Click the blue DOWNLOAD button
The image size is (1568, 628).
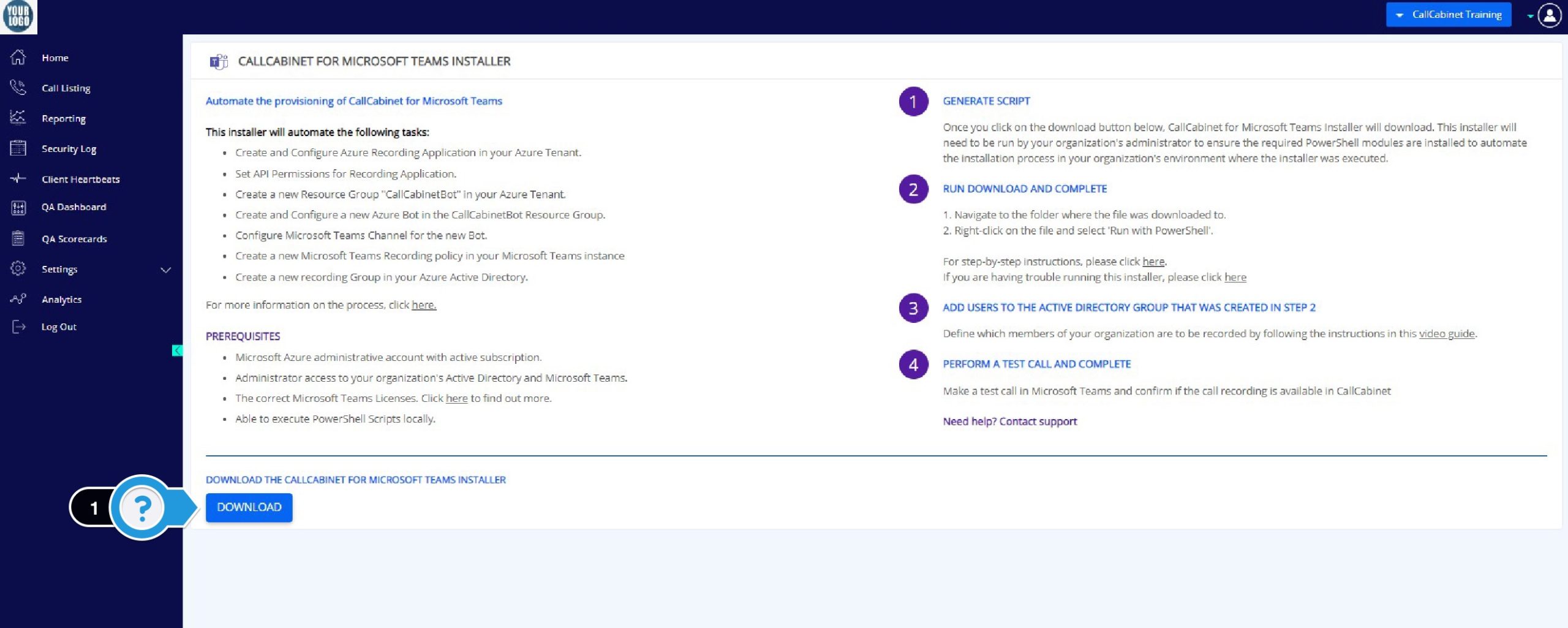[249, 507]
